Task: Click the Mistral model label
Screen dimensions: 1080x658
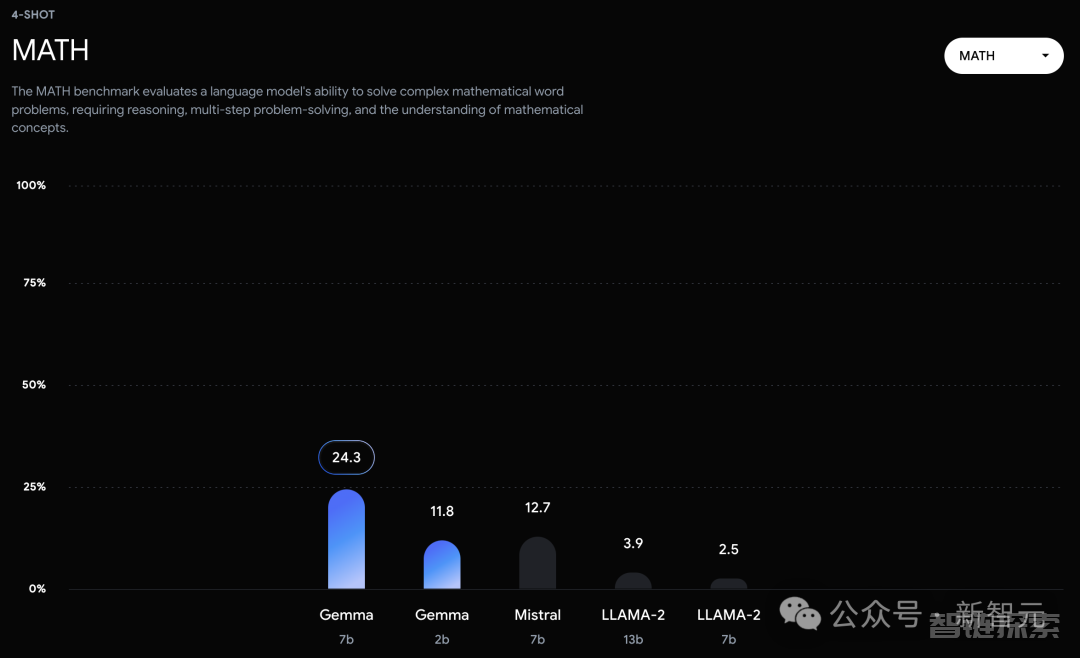Action: pos(537,615)
